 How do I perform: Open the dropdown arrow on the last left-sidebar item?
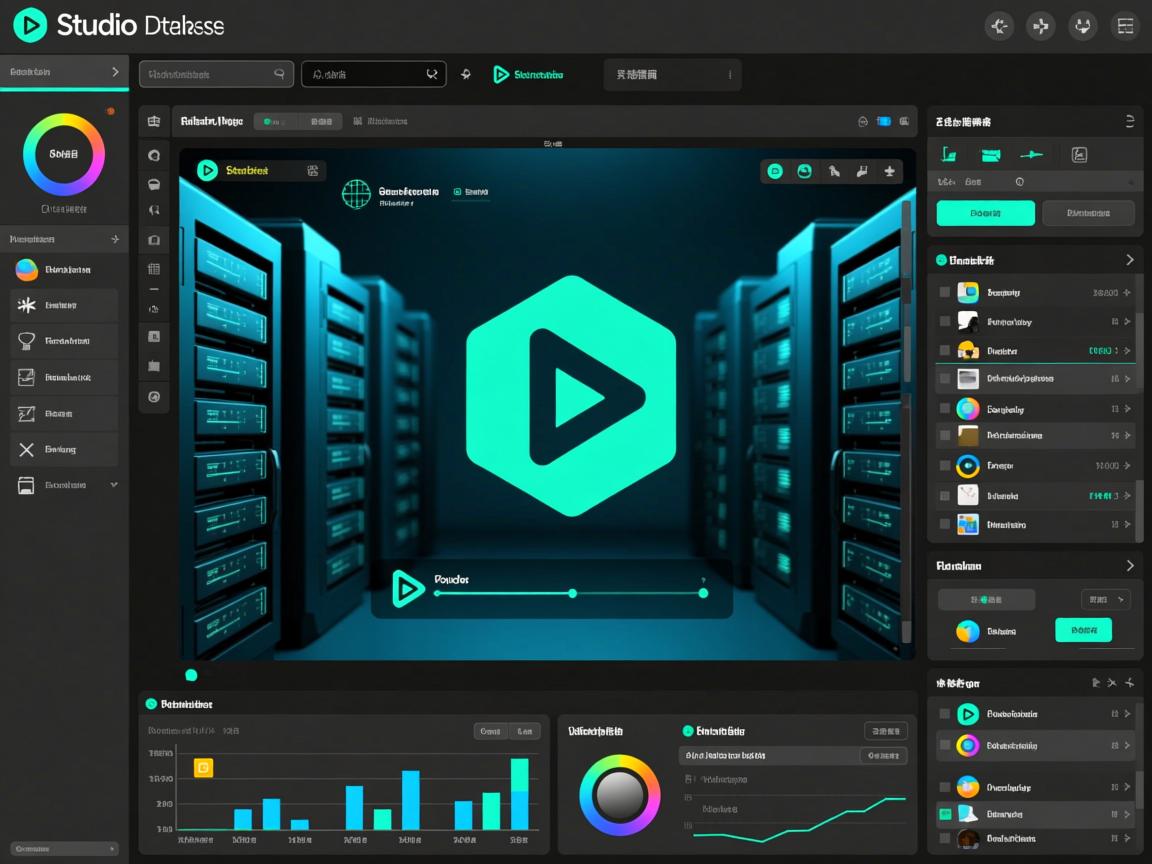114,485
